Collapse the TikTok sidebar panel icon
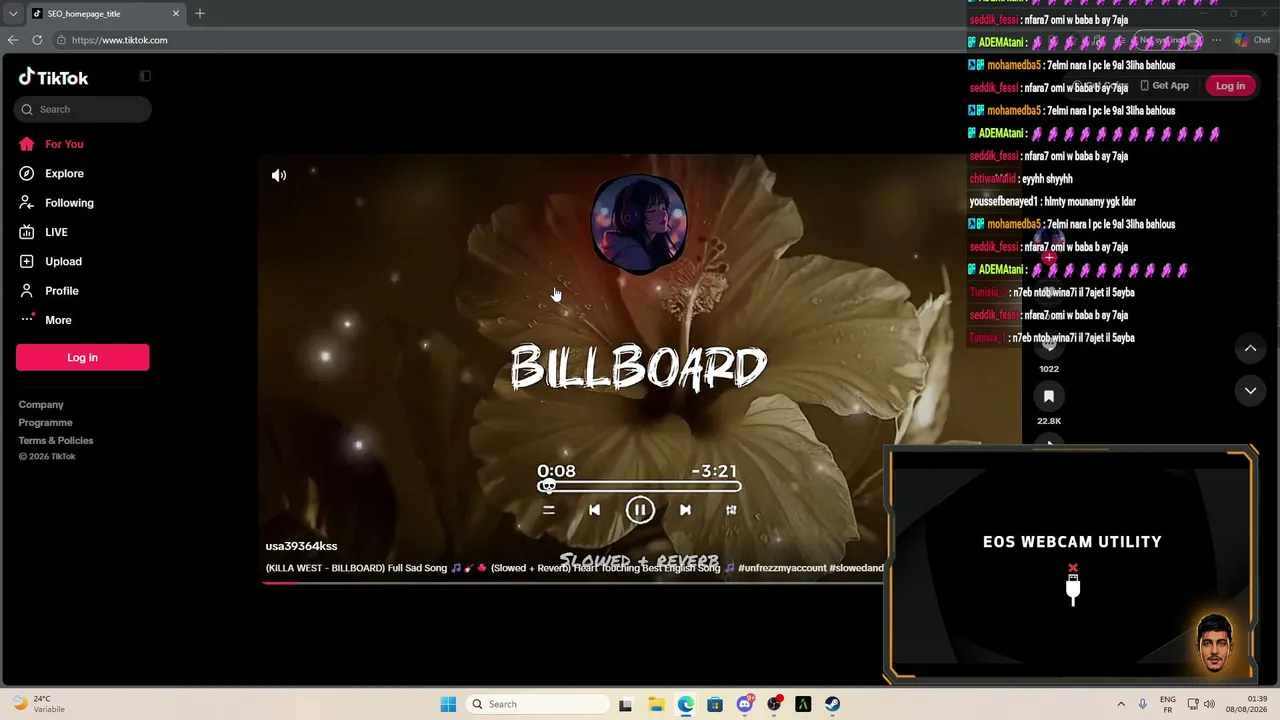The height and width of the screenshot is (720, 1280). point(145,76)
